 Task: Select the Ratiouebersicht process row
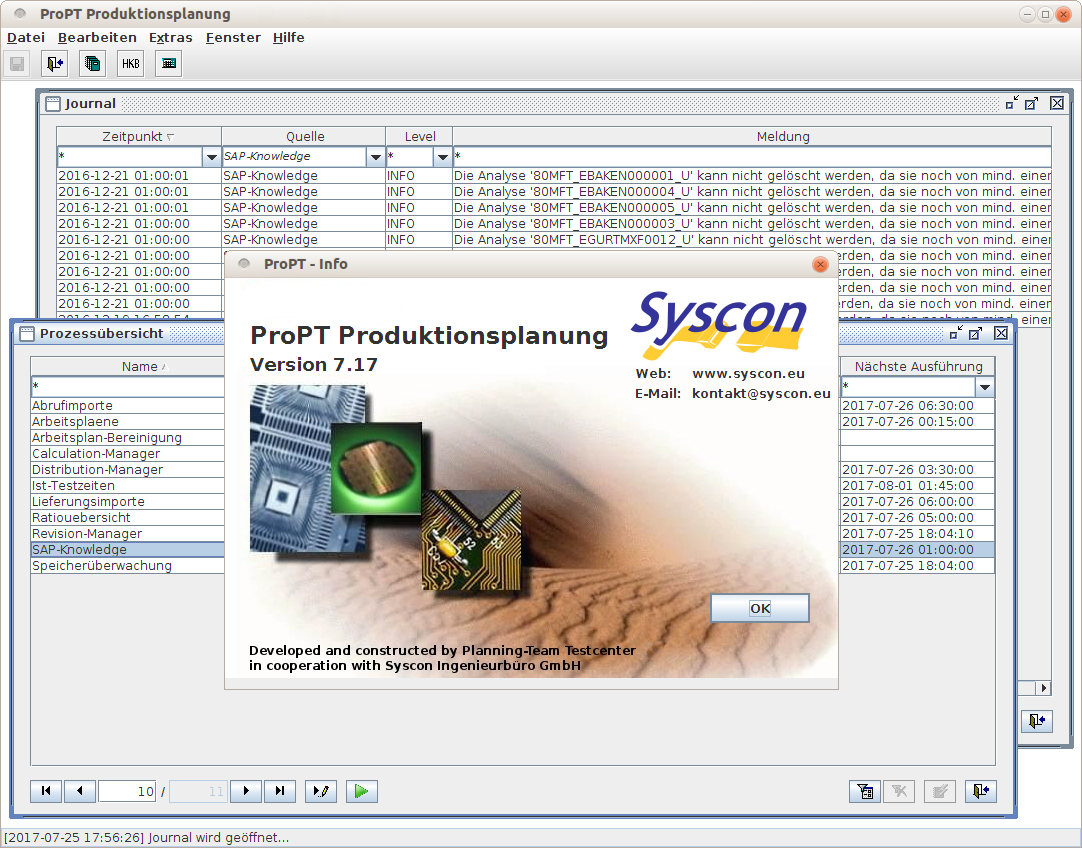pyautogui.click(x=128, y=517)
